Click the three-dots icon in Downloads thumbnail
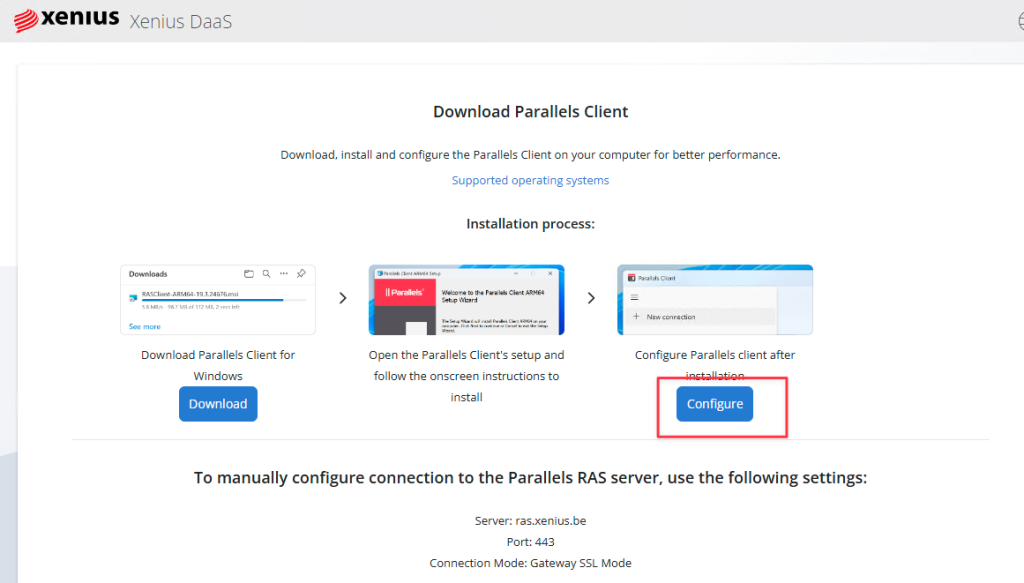 click(x=284, y=273)
